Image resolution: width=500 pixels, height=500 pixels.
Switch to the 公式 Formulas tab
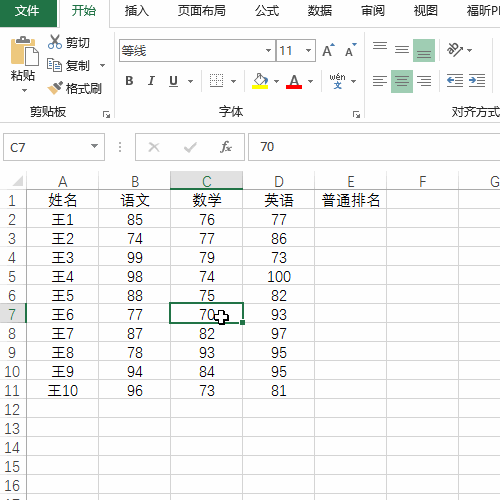(267, 11)
